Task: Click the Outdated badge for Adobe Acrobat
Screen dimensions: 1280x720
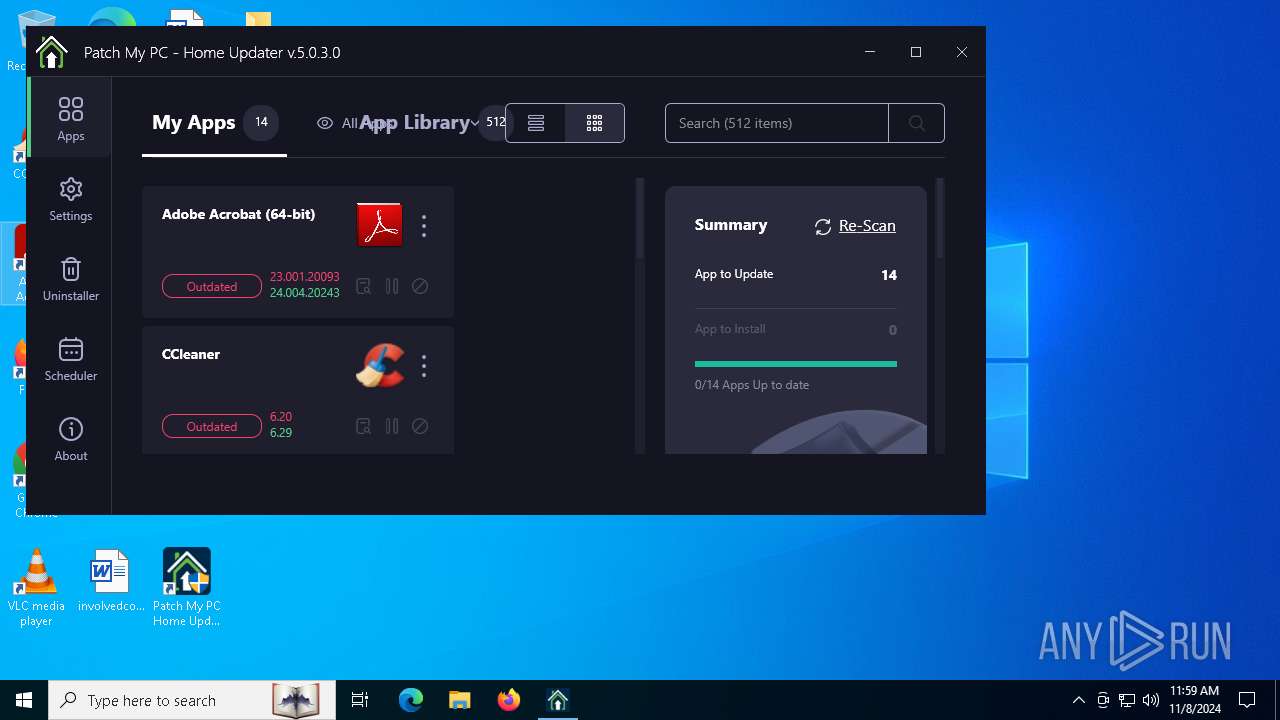Action: 212,286
